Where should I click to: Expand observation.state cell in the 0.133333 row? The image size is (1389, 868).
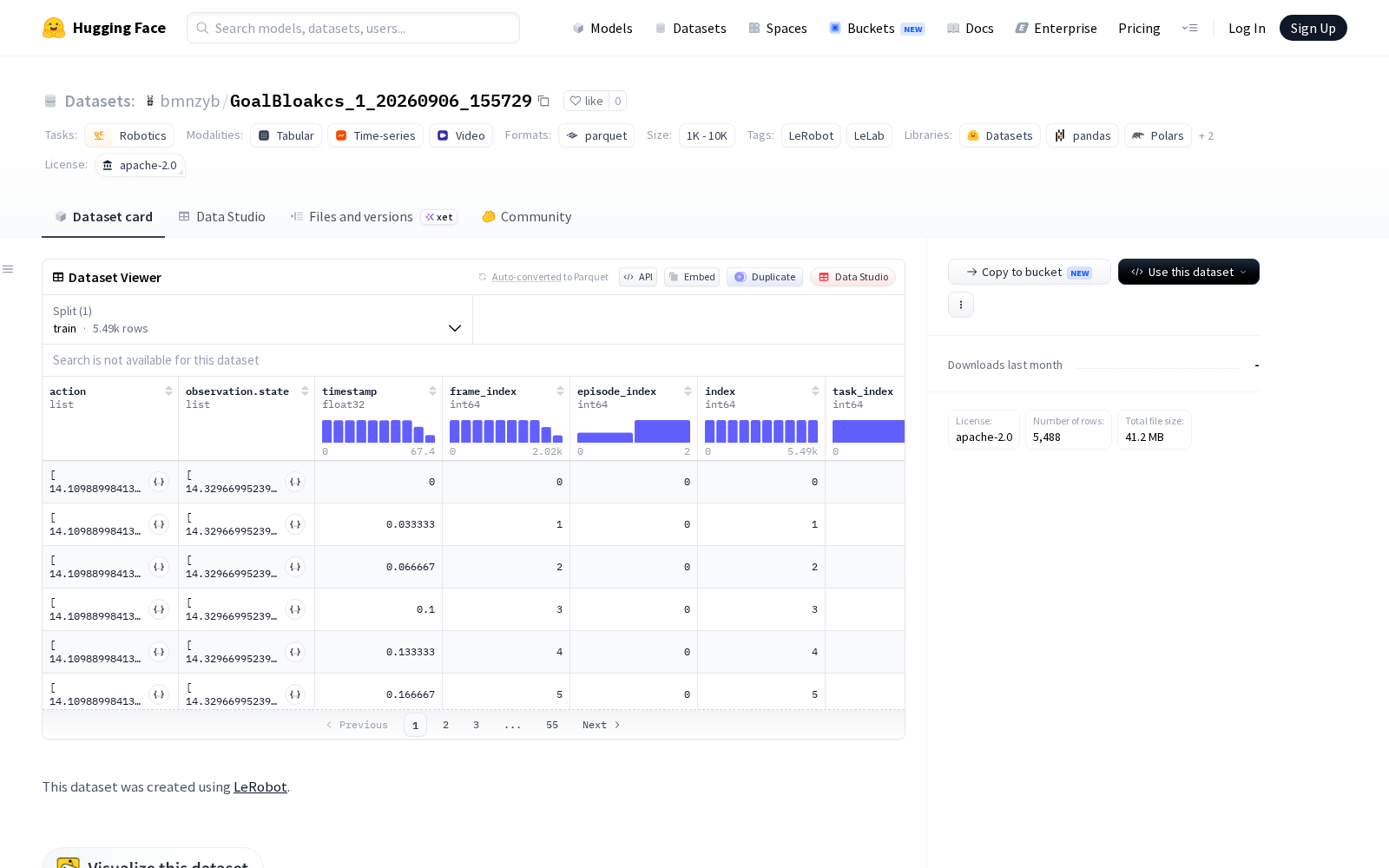[x=295, y=652]
